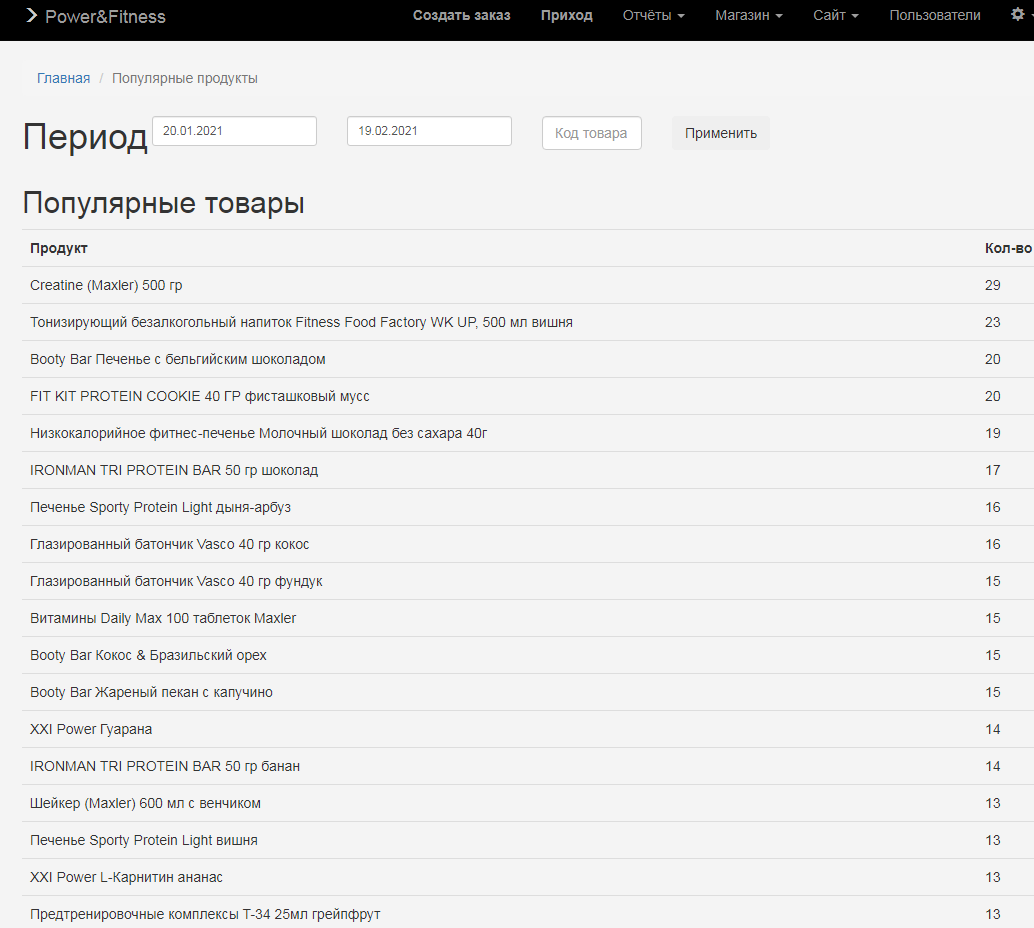Image resolution: width=1034 pixels, height=928 pixels.
Task: Select the IRONMAN TRI PROTEIN BAR шоколад row
Action: [174, 470]
